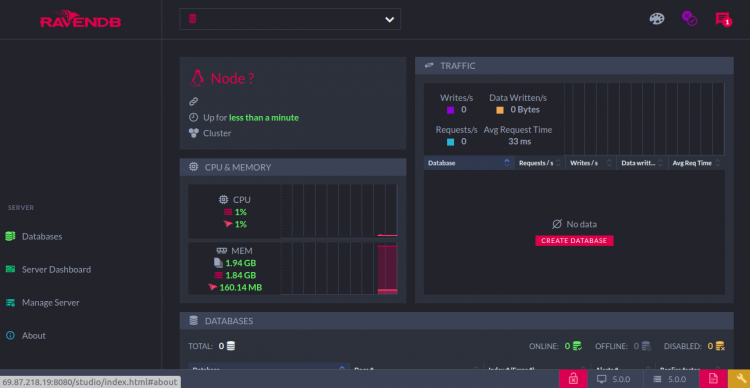The image size is (750, 388).
Task: Click the purple cluster status icon
Action: click(689, 19)
